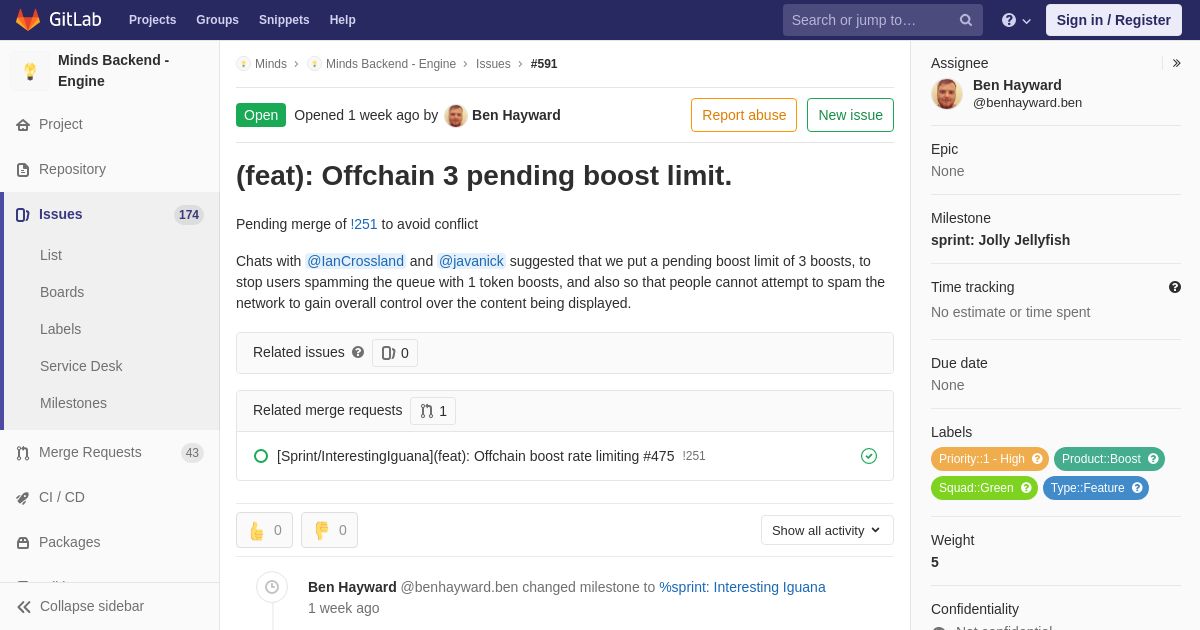Open the issue Boards
Viewport: 1200px width, 630px height.
(62, 292)
